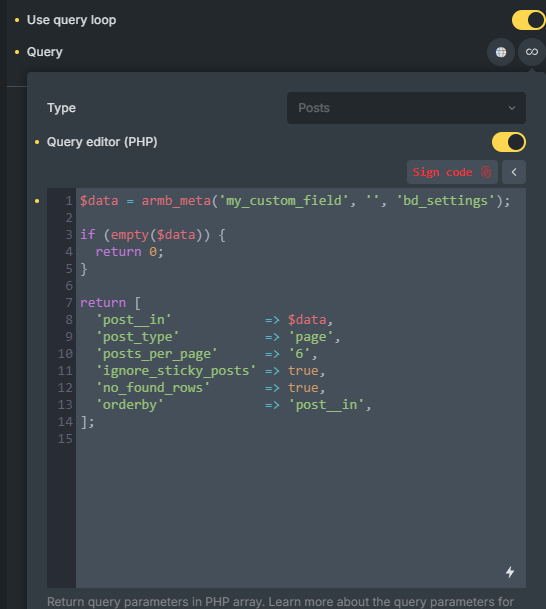Click the yellow dot beside code line 1
Screen dimensions: 546x609
(37, 201)
